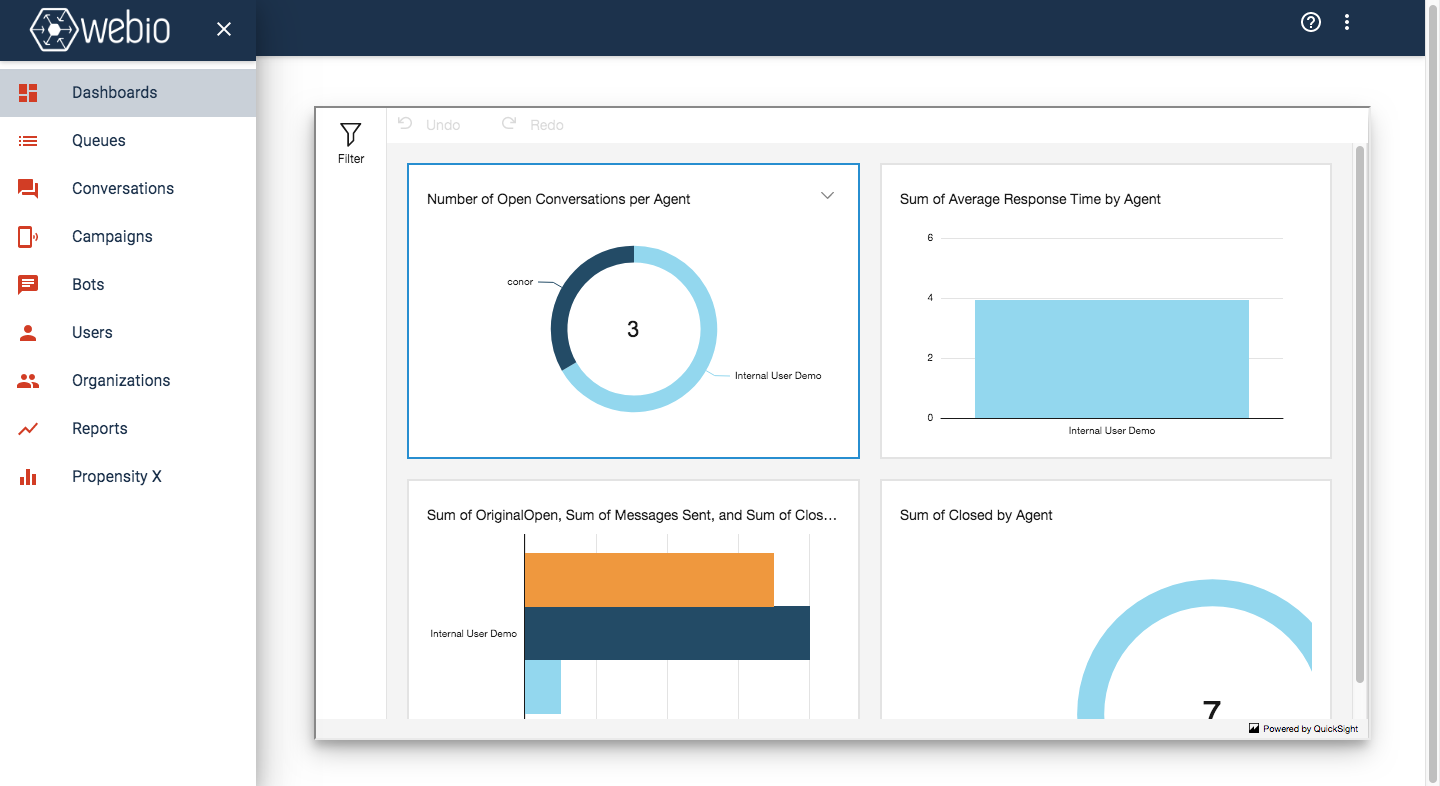Navigate to Conversations menu item
The width and height of the screenshot is (1440, 786).
click(x=128, y=189)
